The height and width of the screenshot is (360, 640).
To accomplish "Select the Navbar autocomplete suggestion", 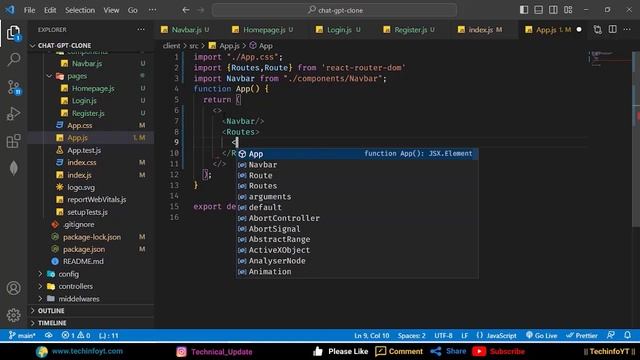I will pyautogui.click(x=357, y=164).
